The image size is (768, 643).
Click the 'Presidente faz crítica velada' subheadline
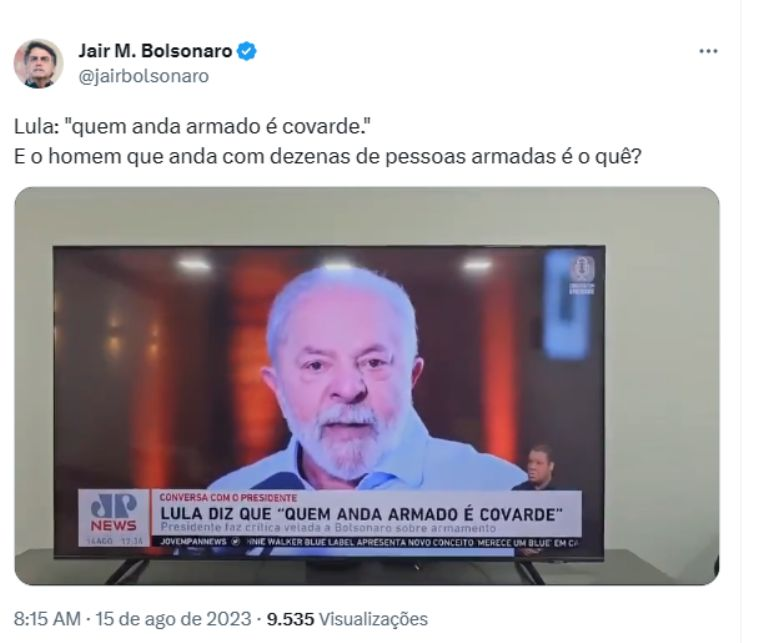pos(328,528)
